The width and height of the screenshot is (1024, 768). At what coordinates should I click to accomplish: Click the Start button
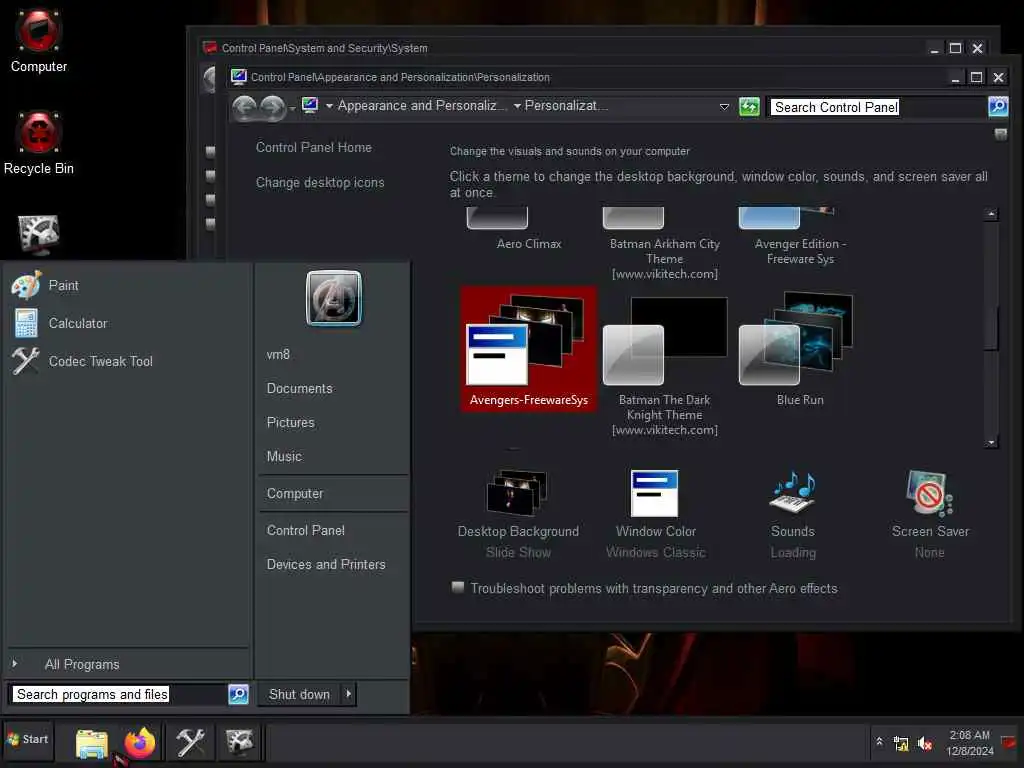pos(28,740)
